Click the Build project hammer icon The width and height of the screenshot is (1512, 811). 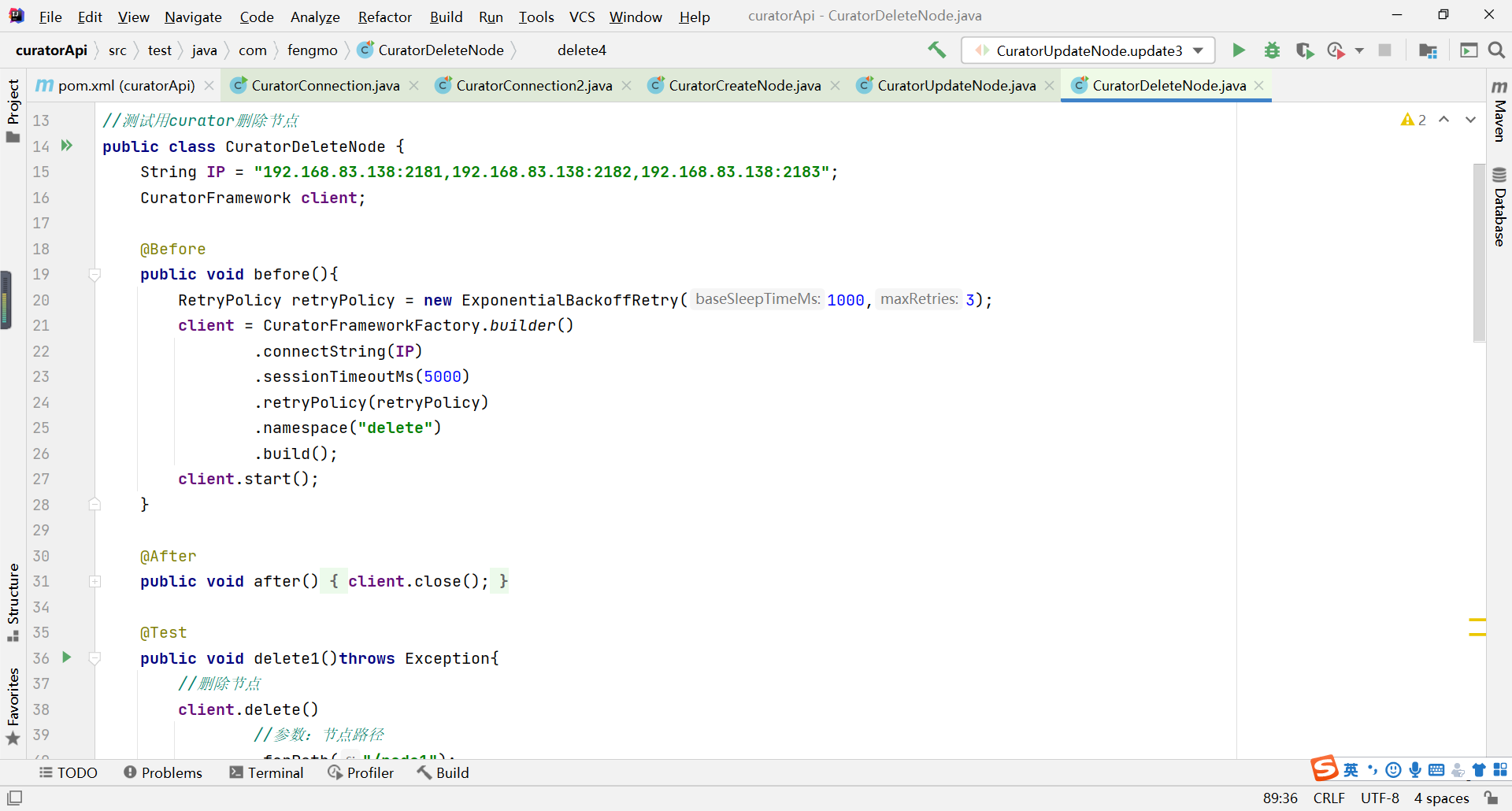coord(936,50)
